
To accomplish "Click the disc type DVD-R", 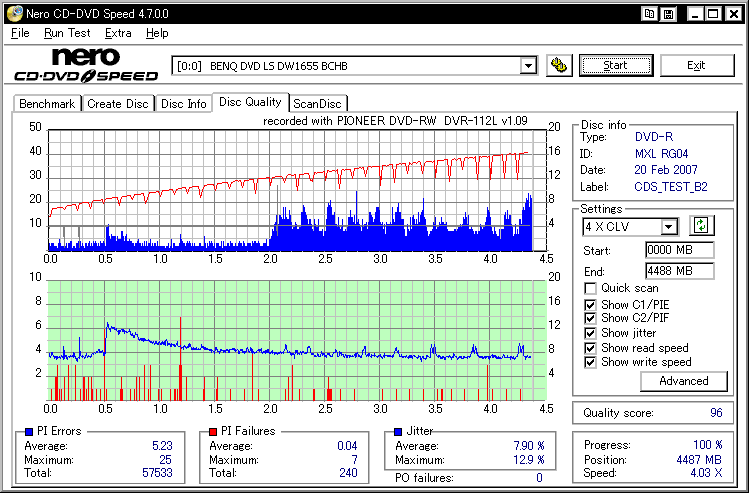I will (654, 137).
